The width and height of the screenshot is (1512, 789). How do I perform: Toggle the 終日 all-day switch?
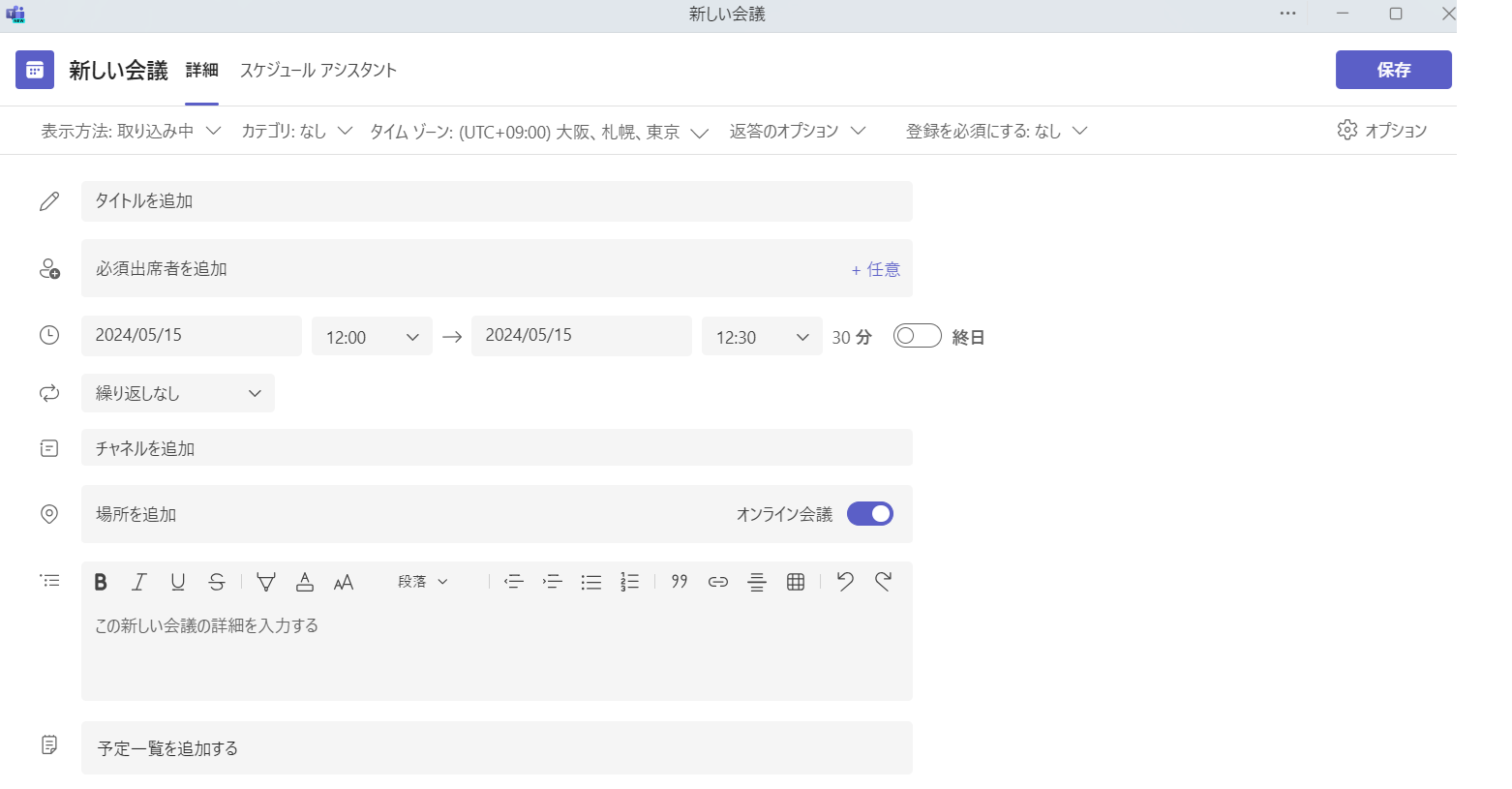[917, 336]
